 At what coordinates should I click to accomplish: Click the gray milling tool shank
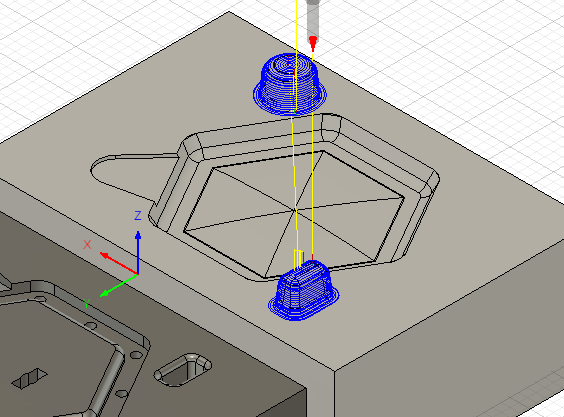point(313,18)
